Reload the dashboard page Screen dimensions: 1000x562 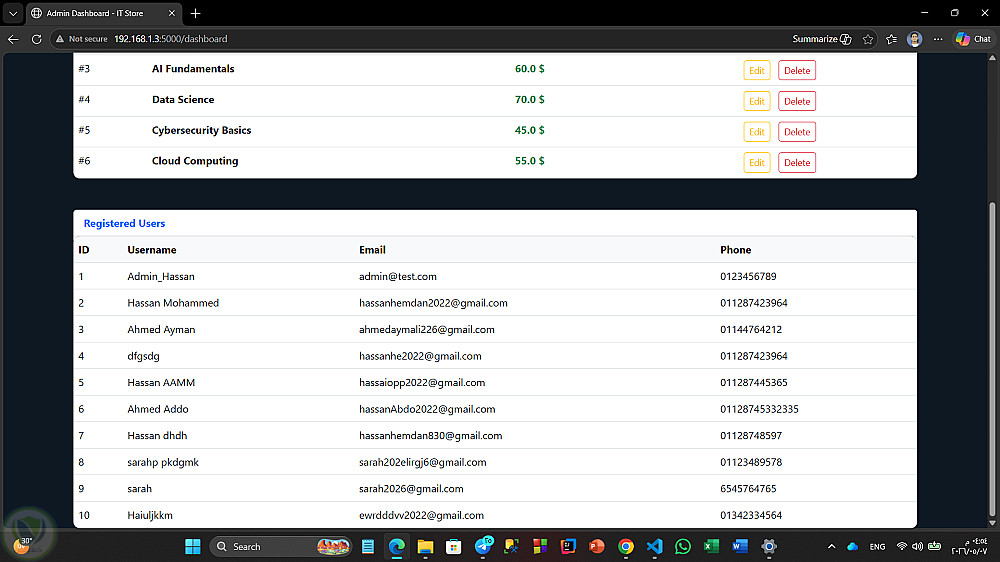pyautogui.click(x=36, y=39)
